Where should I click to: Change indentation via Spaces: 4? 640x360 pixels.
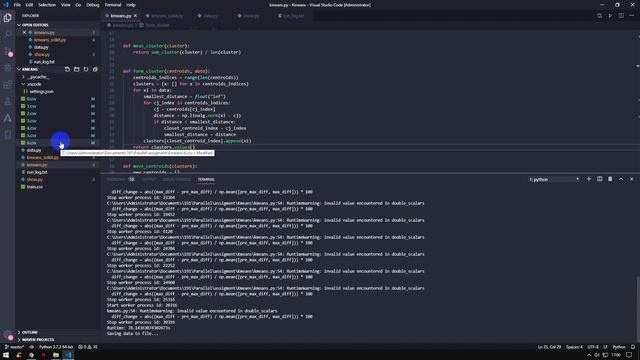pos(574,347)
